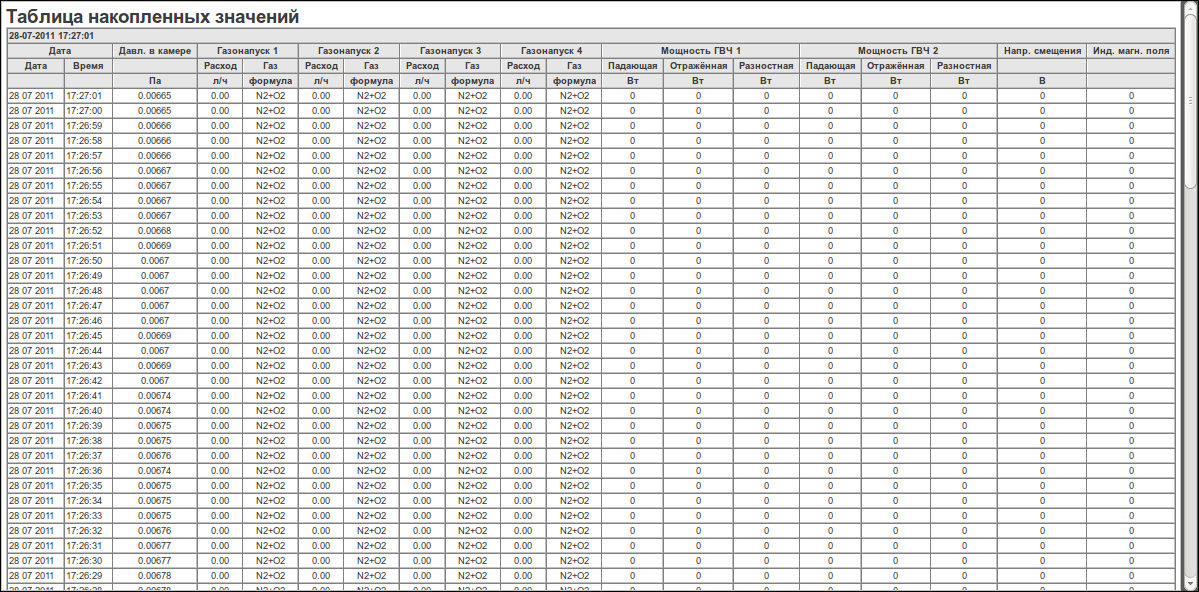The width and height of the screenshot is (1199, 592).
Task: Click the 'Давл. в камере' column header
Action: [x=154, y=50]
